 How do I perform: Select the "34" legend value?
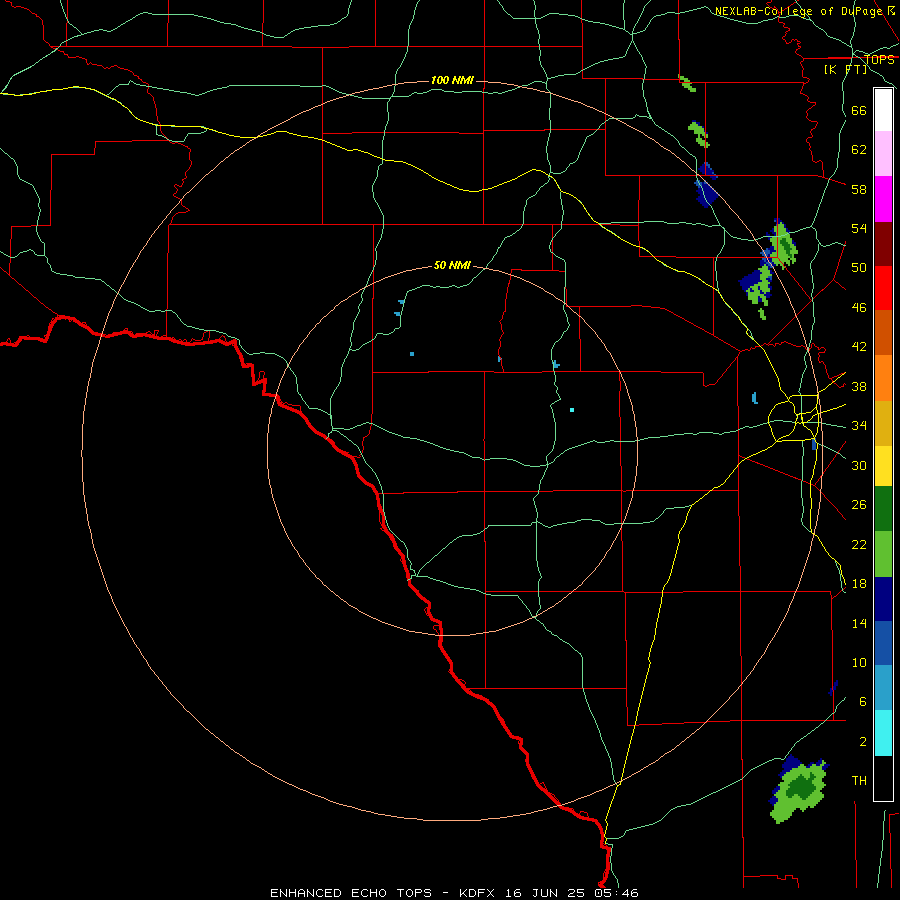coord(859,426)
